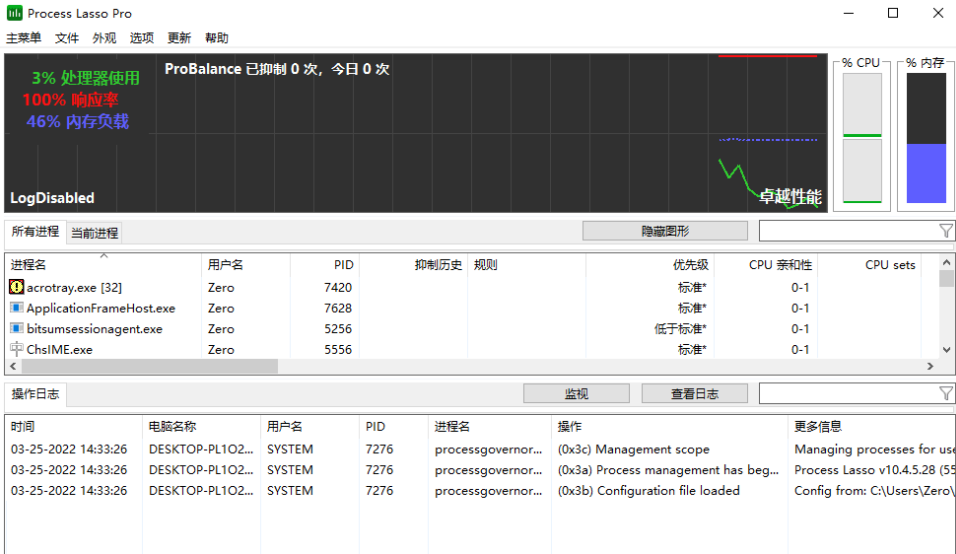The width and height of the screenshot is (956, 554).
Task: Click the process list vertical scrollbar thumb
Action: click(946, 278)
